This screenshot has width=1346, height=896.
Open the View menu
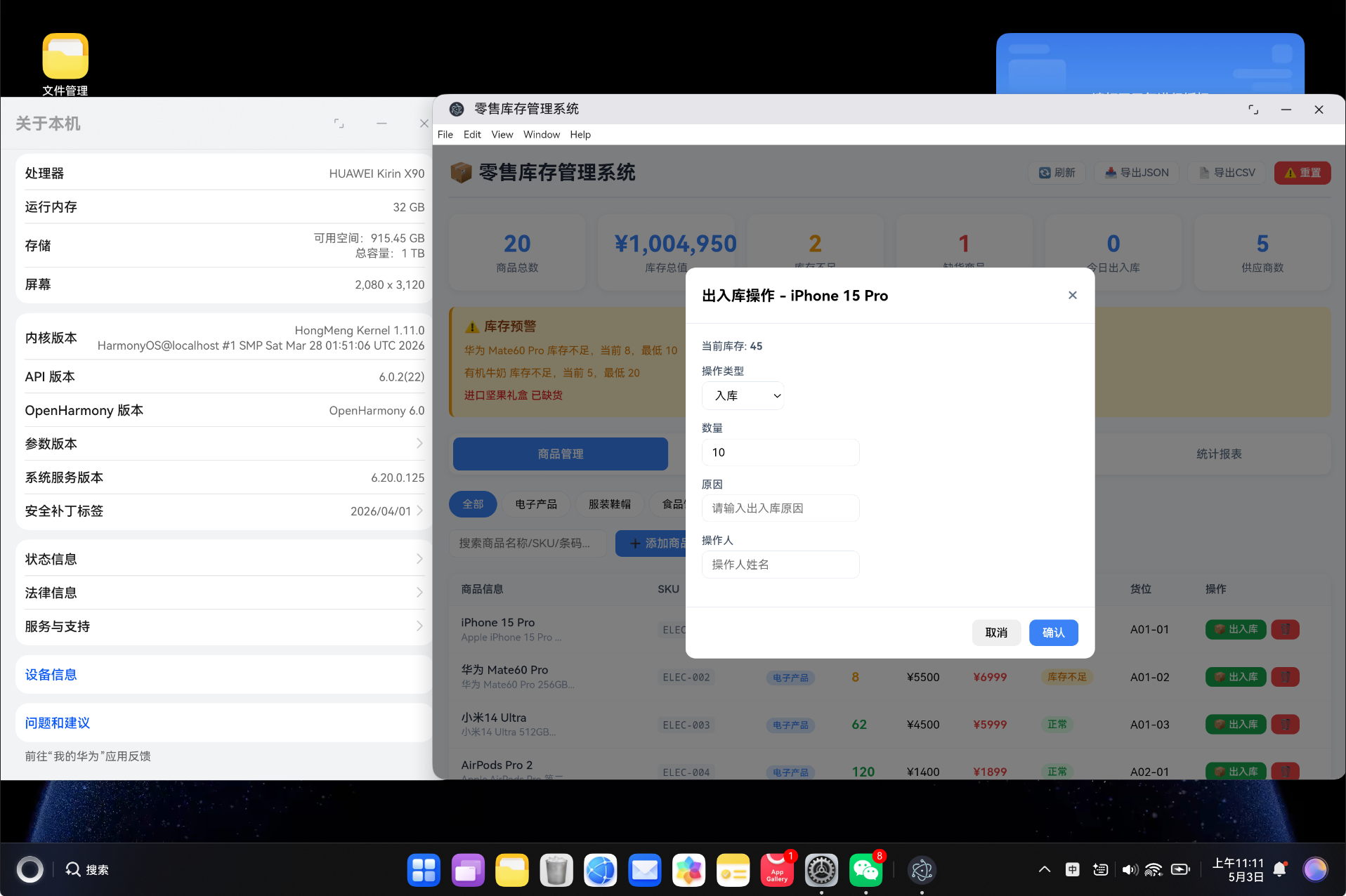pyautogui.click(x=502, y=134)
